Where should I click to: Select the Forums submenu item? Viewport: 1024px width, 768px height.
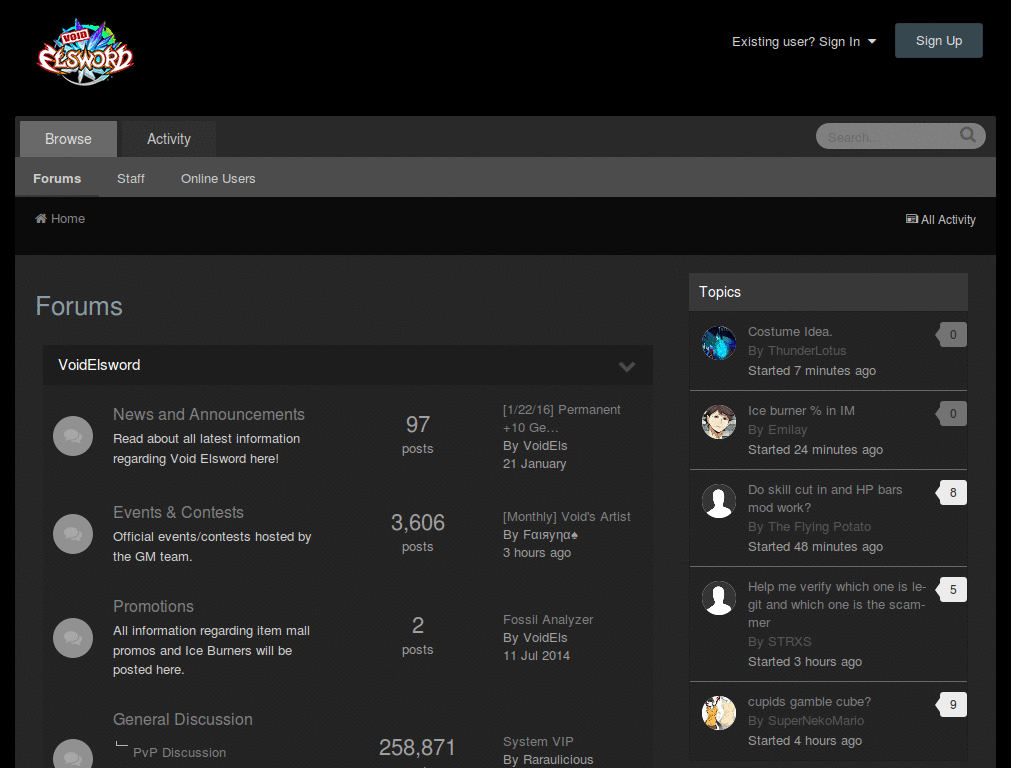click(x=57, y=178)
